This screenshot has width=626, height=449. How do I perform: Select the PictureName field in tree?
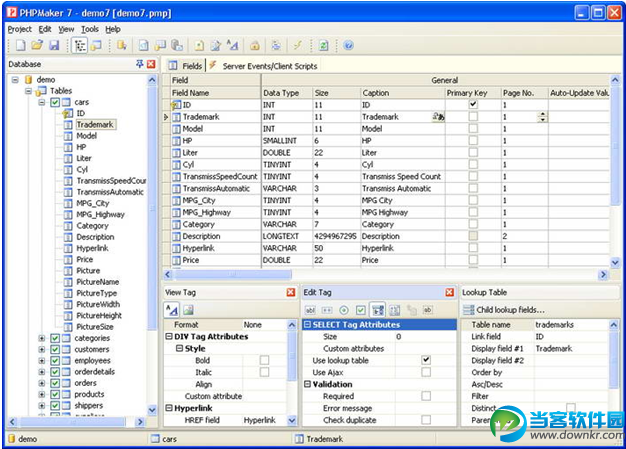point(98,282)
